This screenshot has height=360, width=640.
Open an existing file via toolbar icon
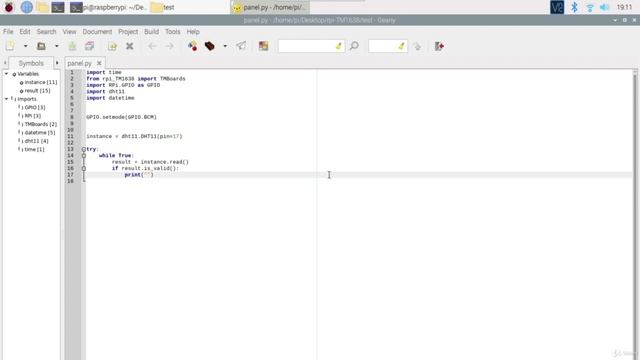41,46
